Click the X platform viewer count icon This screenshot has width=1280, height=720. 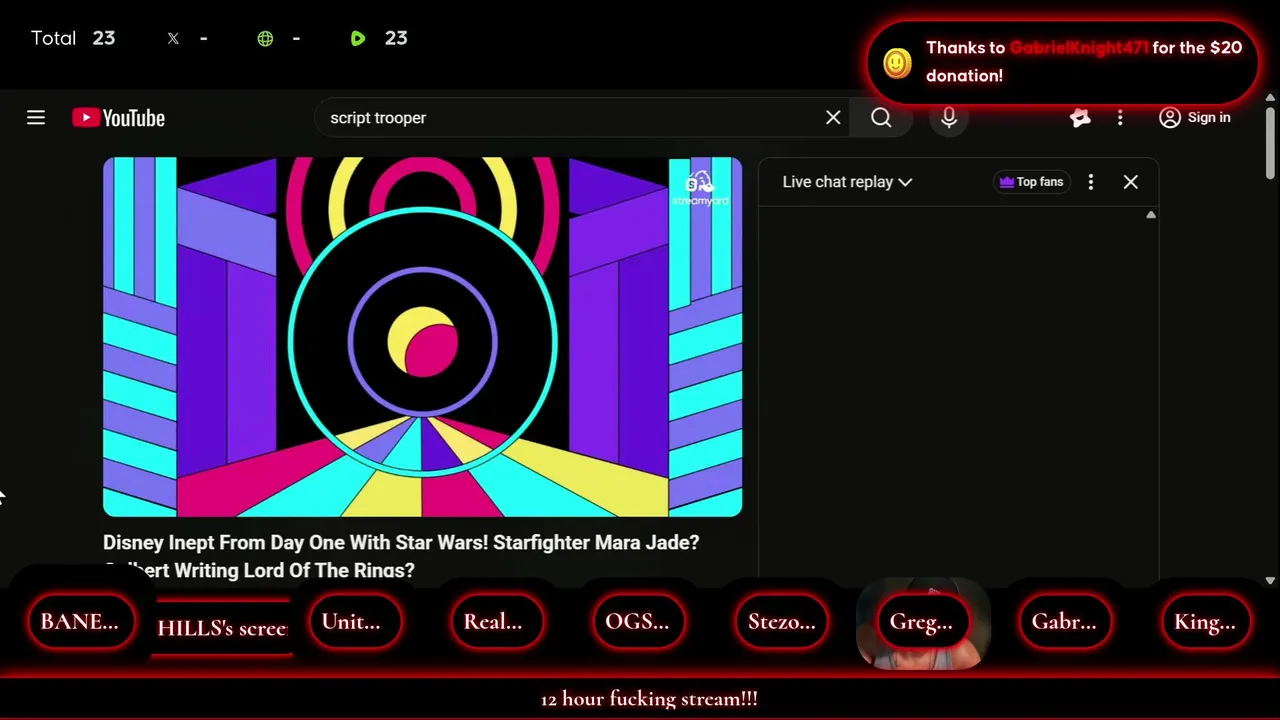click(173, 38)
